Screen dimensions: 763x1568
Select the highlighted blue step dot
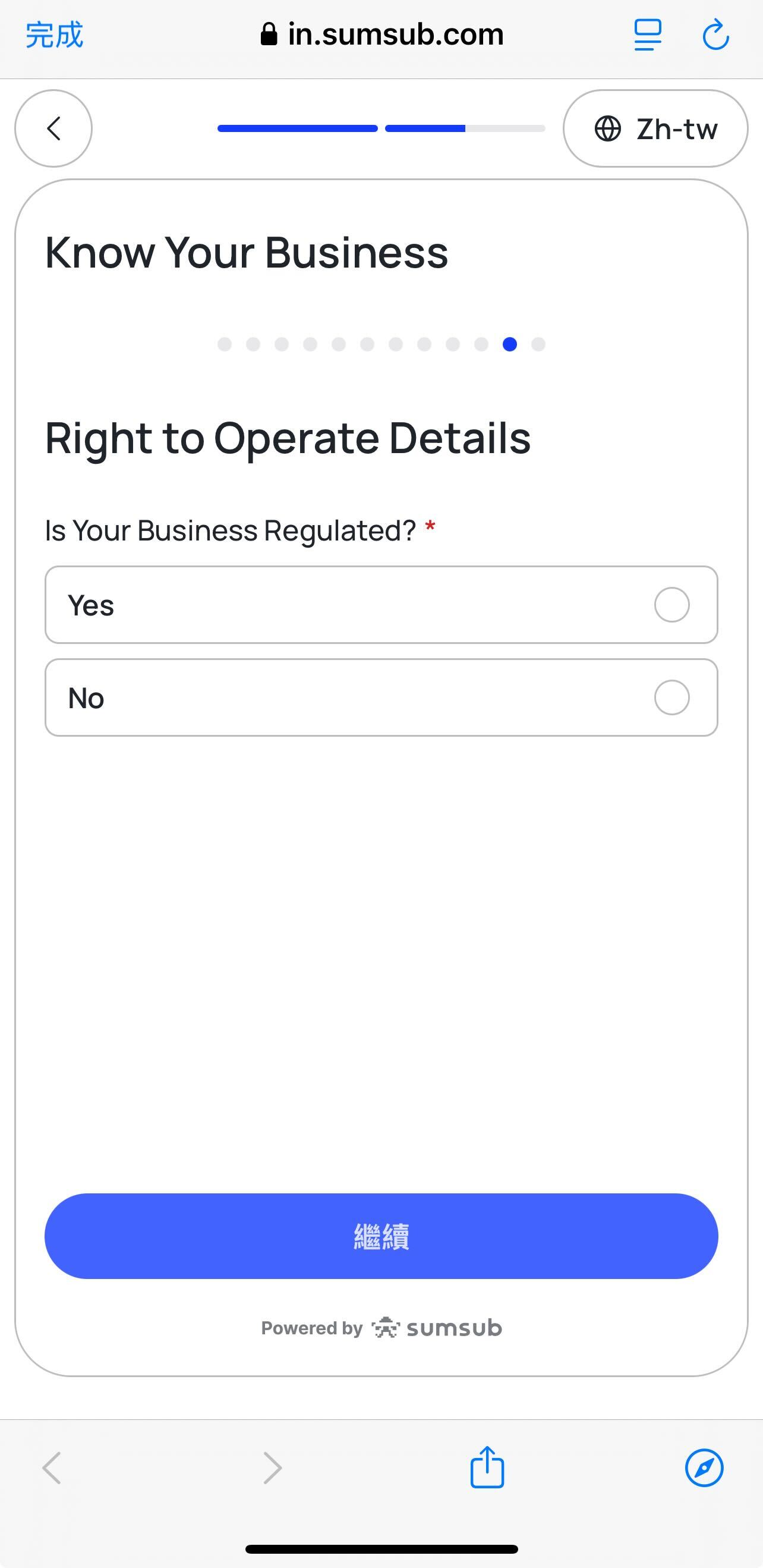(510, 344)
